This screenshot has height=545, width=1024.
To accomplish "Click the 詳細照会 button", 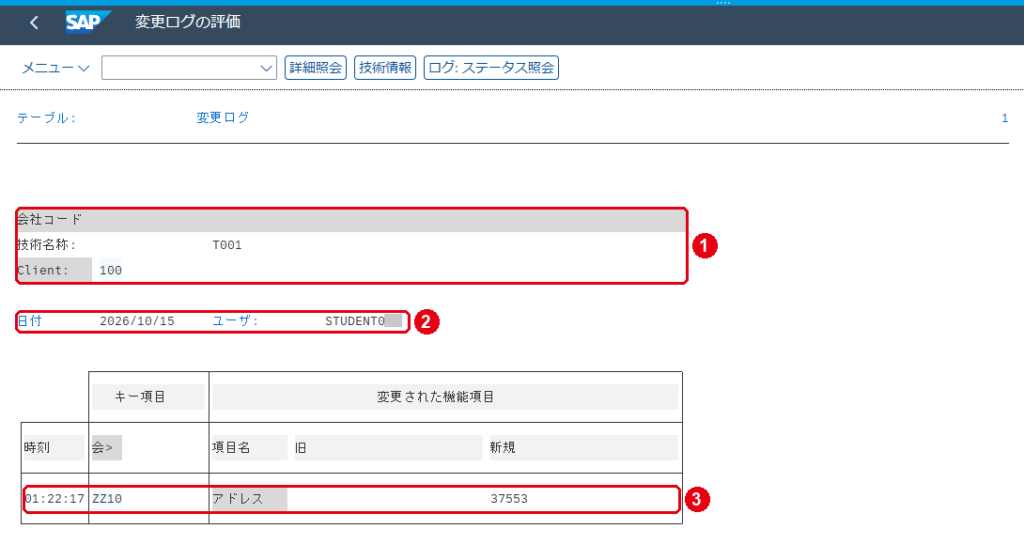I will 315,68.
